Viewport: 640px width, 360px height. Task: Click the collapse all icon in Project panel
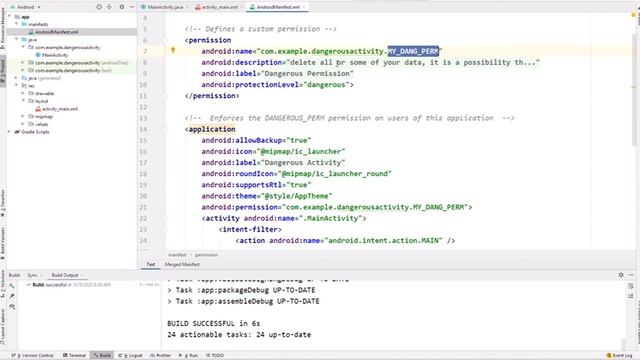pos(109,7)
